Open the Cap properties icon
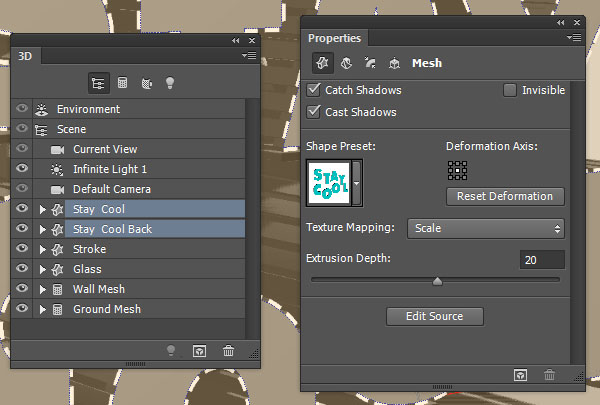This screenshot has width=600, height=405. 370,63
